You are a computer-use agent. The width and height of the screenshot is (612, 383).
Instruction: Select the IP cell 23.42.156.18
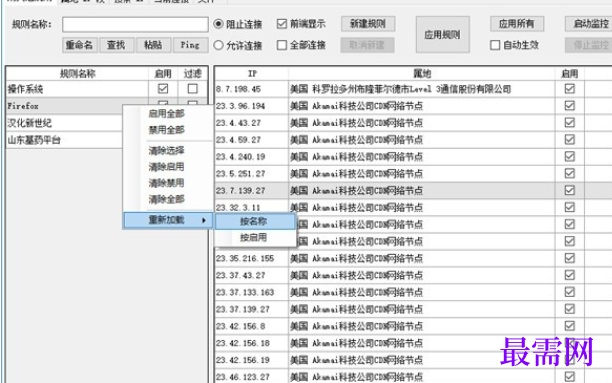pos(252,343)
